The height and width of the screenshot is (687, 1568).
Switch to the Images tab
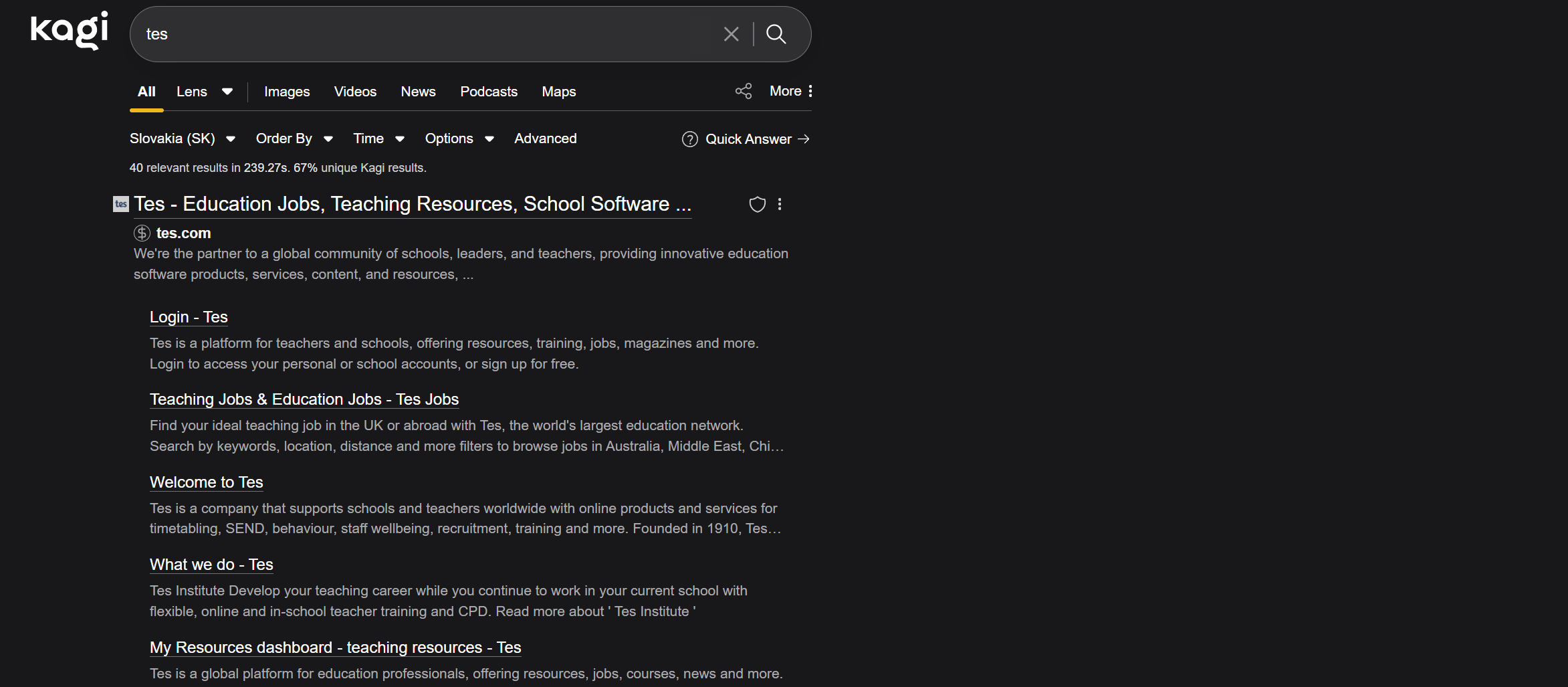[287, 92]
